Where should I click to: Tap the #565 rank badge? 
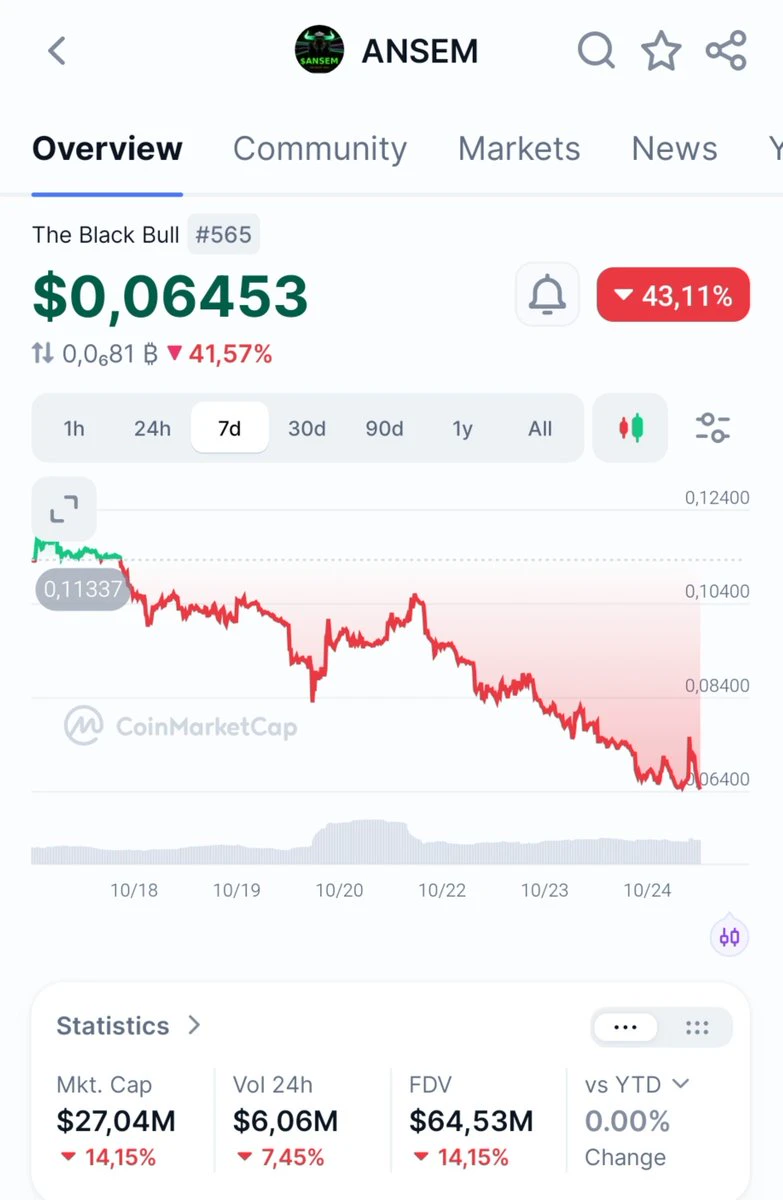[224, 235]
